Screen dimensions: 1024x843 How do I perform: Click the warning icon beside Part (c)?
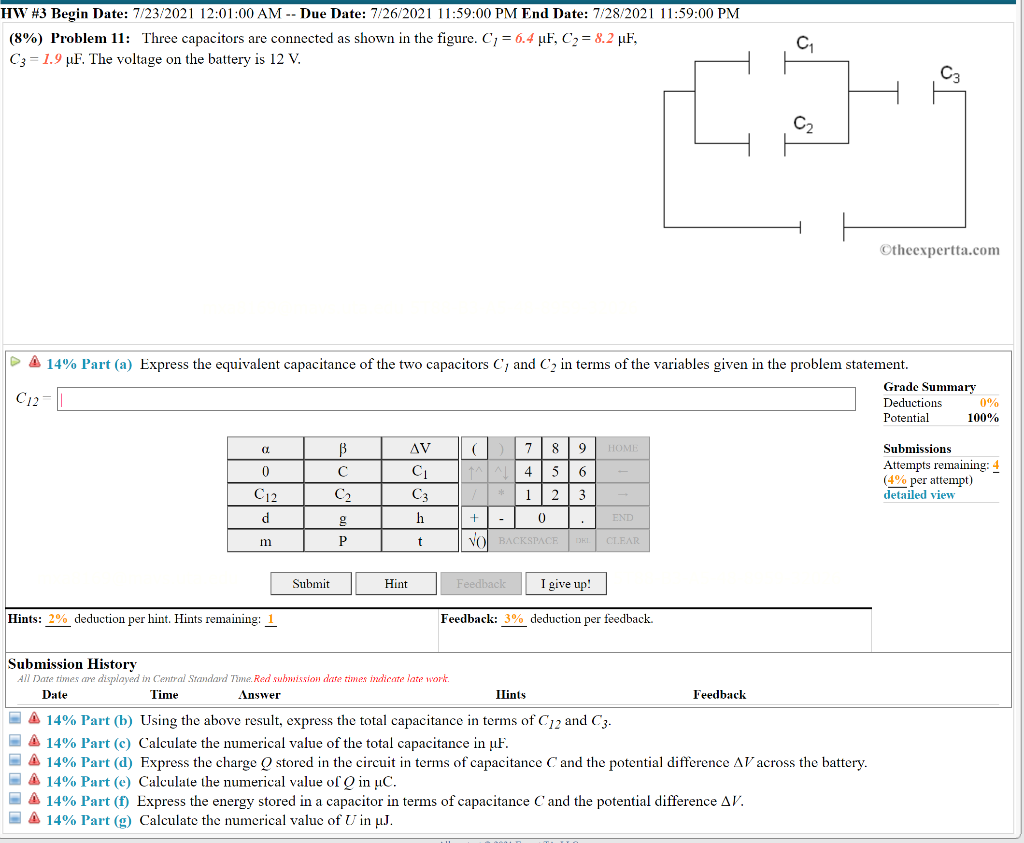click(35, 740)
